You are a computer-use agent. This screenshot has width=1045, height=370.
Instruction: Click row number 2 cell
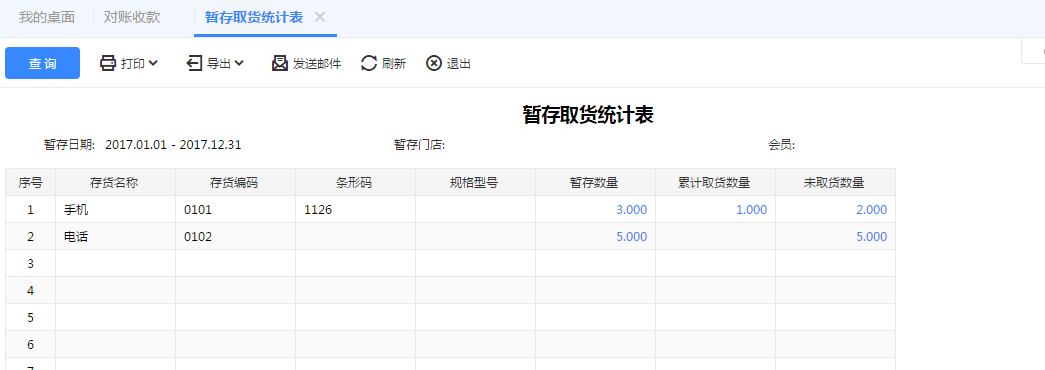click(31, 236)
